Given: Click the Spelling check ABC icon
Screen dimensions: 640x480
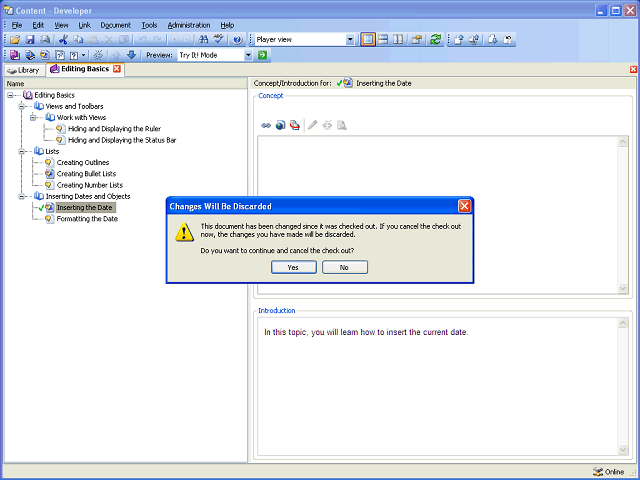Looking at the screenshot, I should click(219, 40).
